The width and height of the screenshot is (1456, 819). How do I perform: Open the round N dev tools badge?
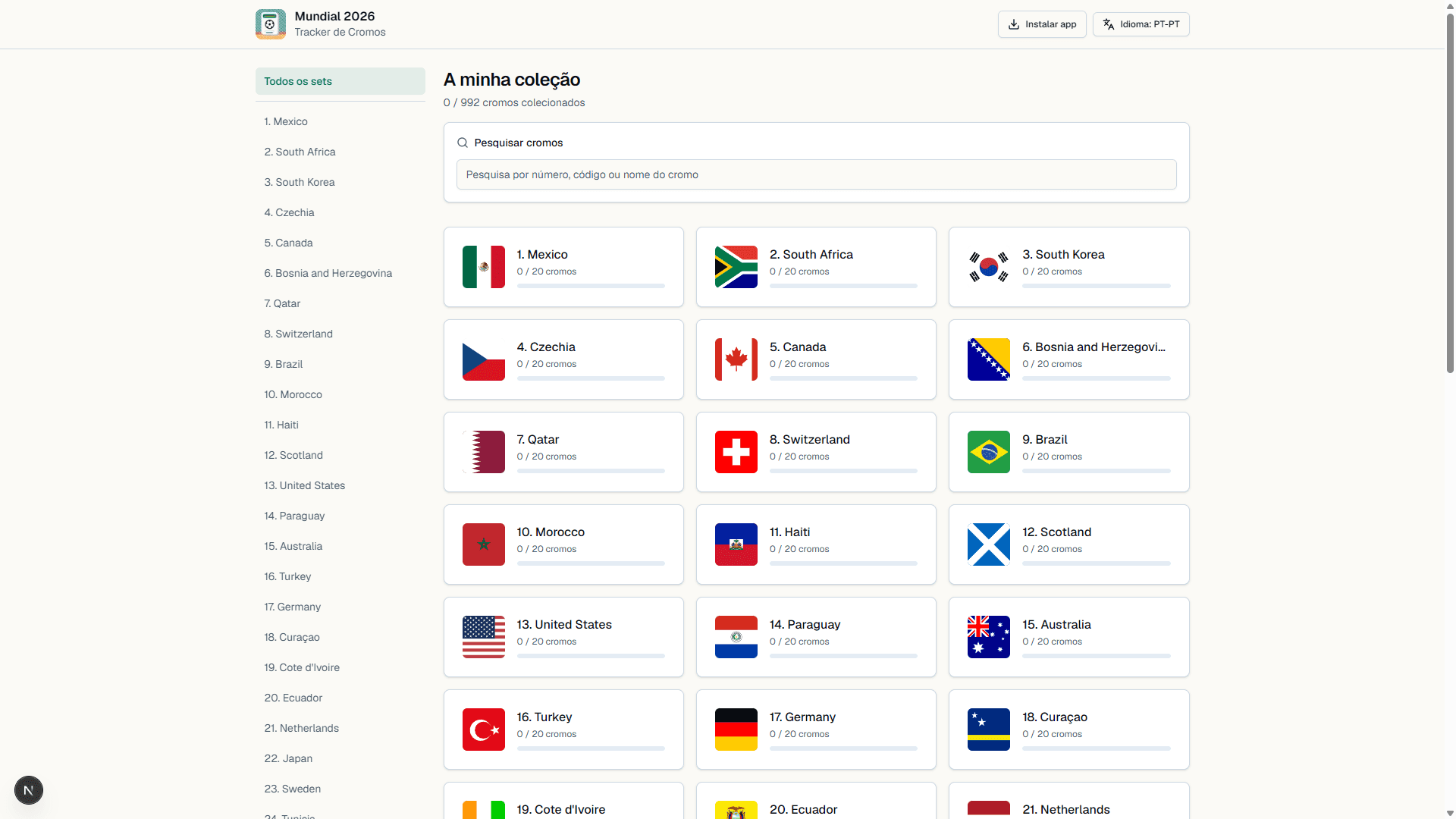(29, 790)
